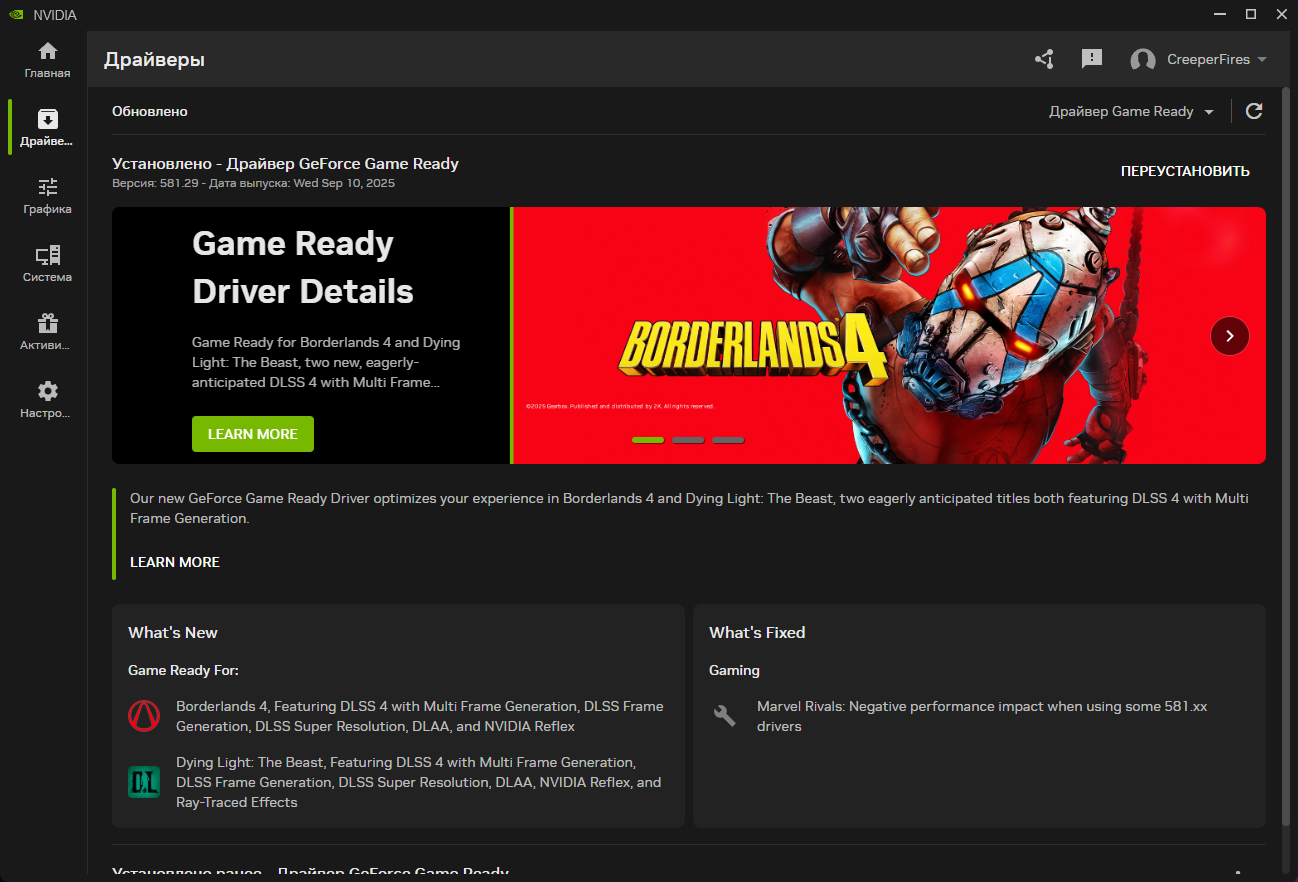Click the green LEARN MORE button

253,434
